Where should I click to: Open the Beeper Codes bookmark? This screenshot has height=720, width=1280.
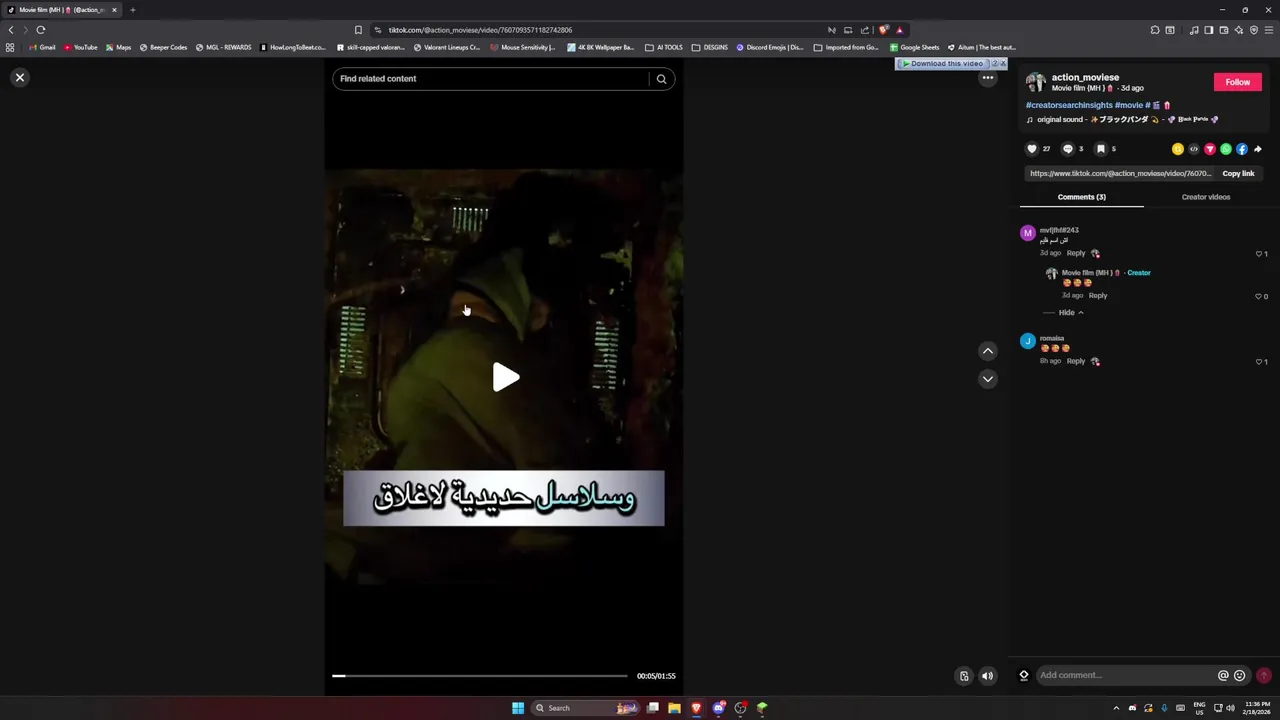coord(163,47)
